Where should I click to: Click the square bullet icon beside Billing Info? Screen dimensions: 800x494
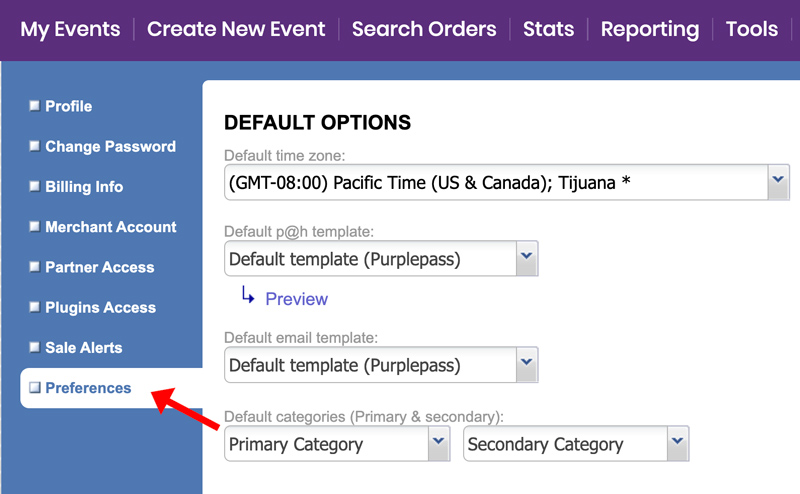pyautogui.click(x=35, y=186)
